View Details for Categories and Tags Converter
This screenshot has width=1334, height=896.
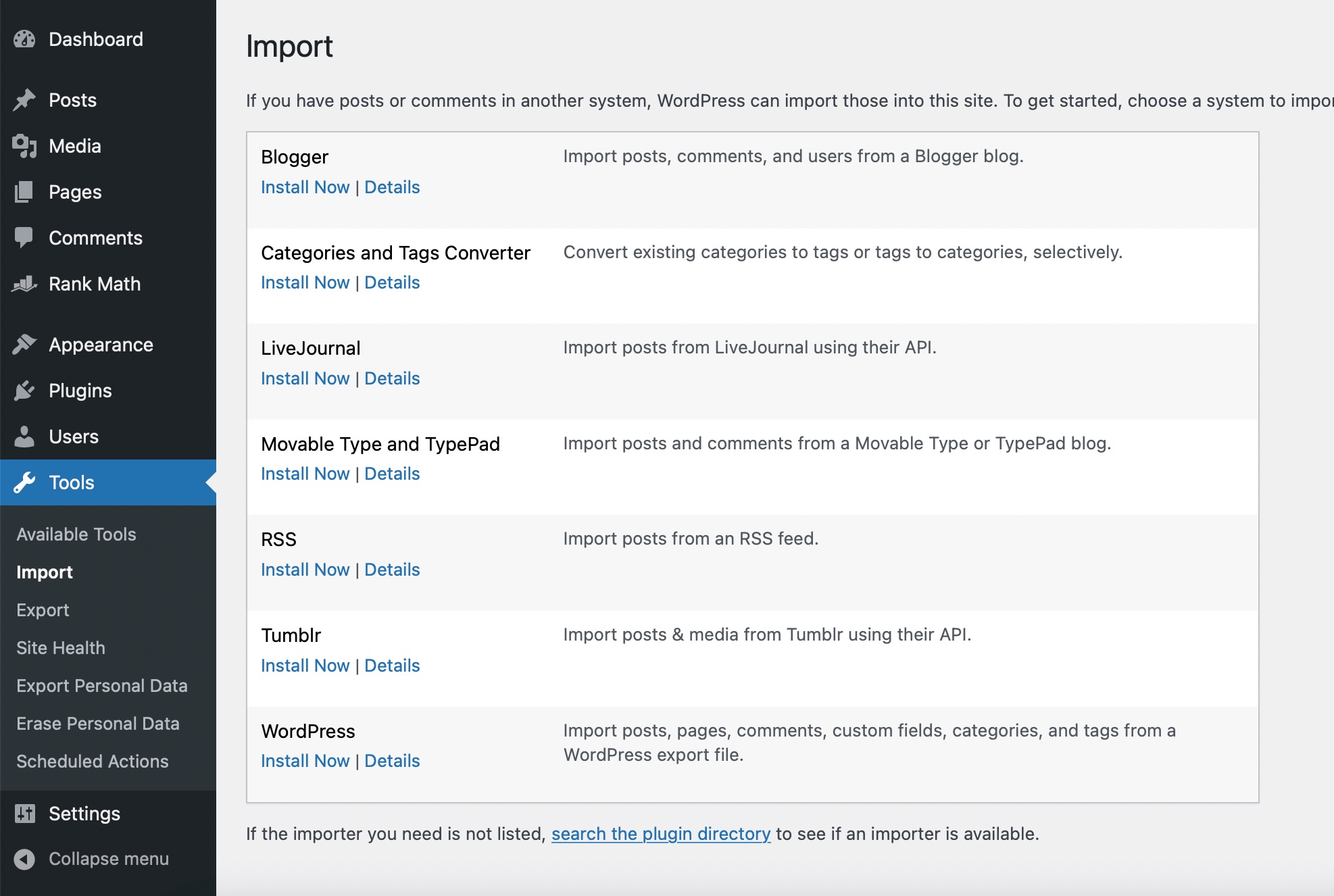pyautogui.click(x=392, y=282)
